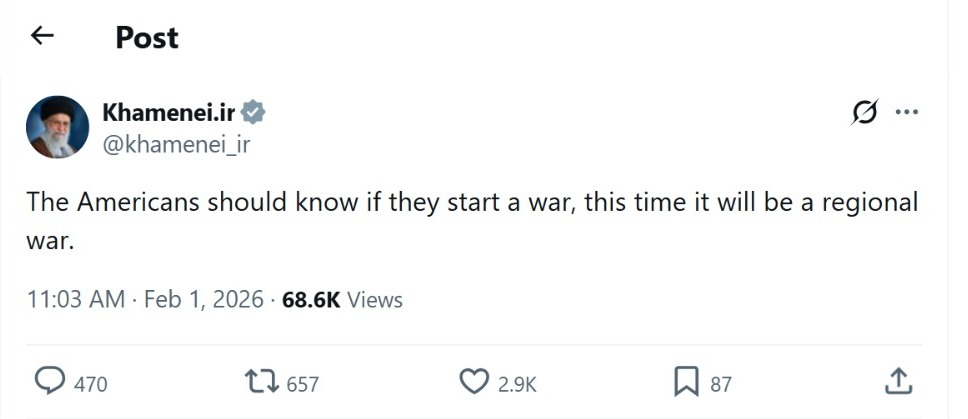This screenshot has width=968, height=419.
Task: Open the Khamenei.ir display name link
Action: click(168, 112)
